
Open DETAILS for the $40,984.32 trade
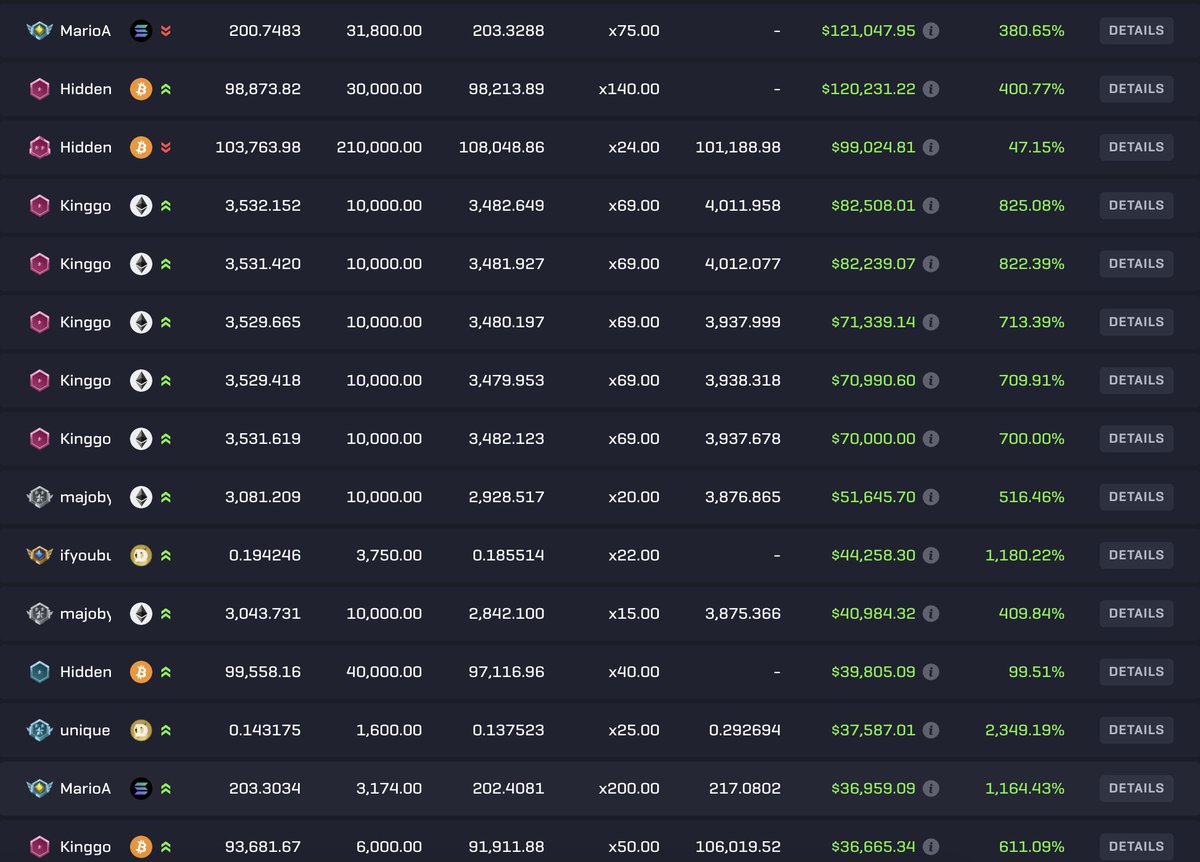click(1136, 613)
